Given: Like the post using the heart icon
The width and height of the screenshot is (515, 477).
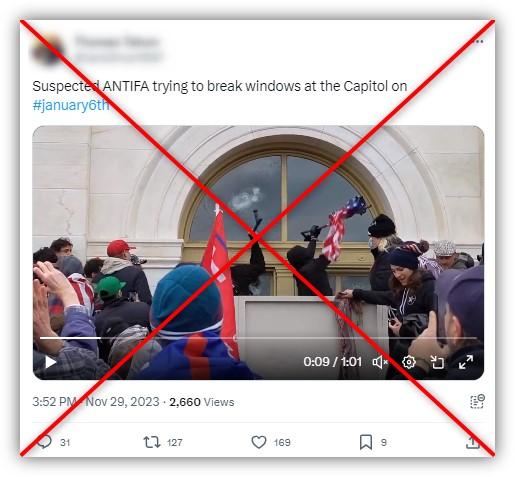Looking at the screenshot, I should 259,442.
